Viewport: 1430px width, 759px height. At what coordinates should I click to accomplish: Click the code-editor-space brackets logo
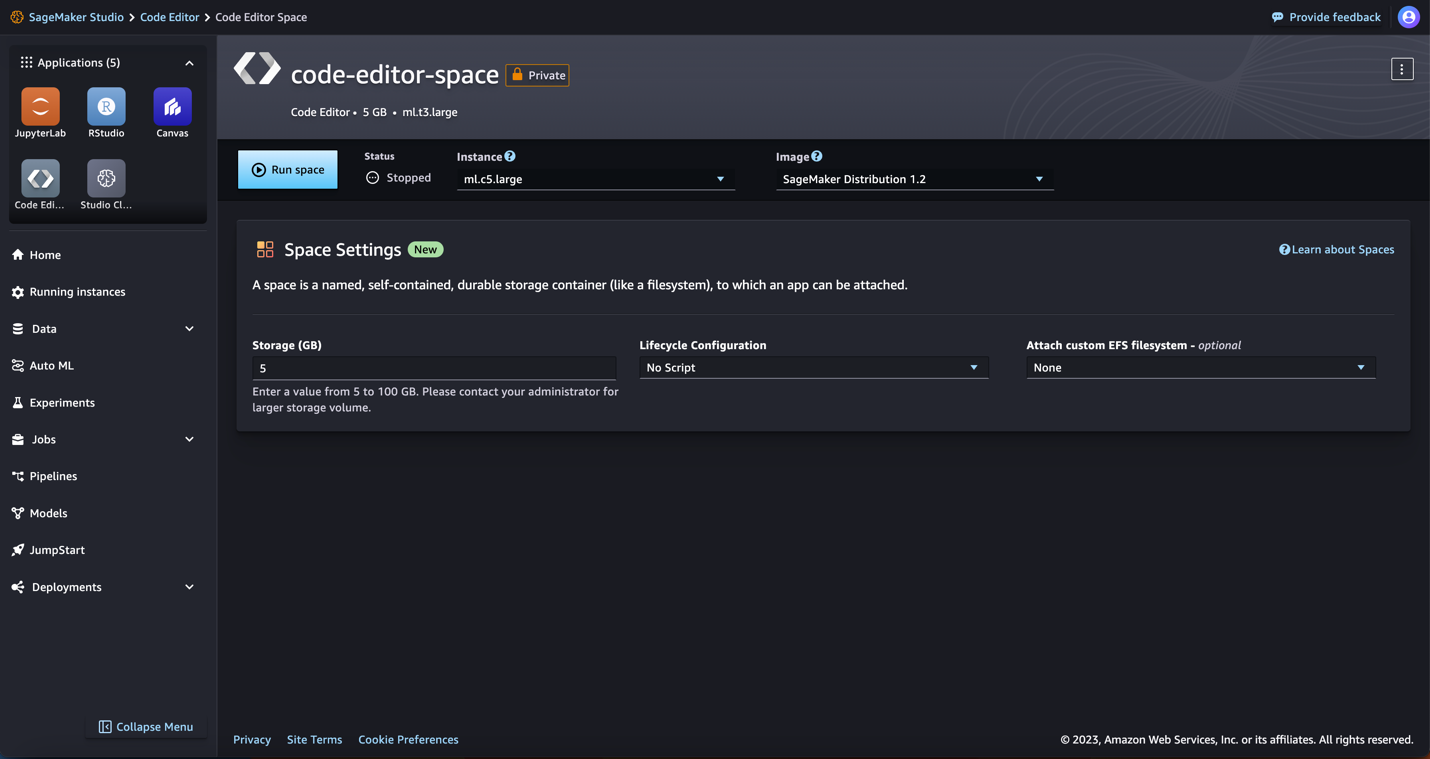257,69
